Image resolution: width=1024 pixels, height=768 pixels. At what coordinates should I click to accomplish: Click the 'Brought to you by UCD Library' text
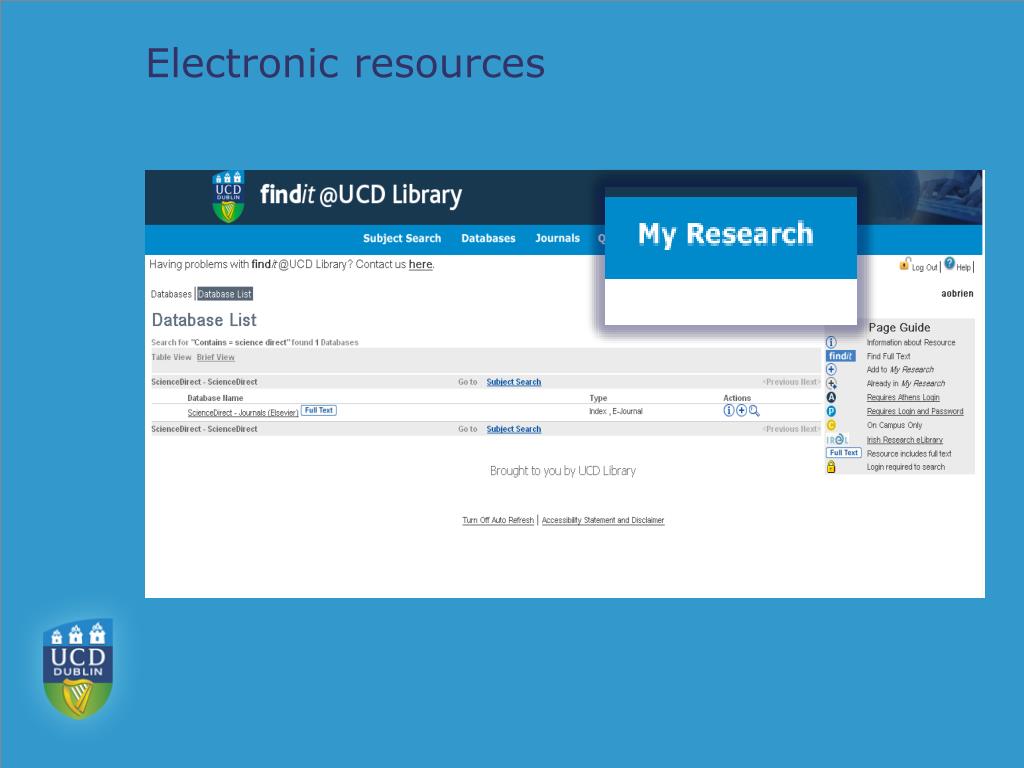click(563, 471)
